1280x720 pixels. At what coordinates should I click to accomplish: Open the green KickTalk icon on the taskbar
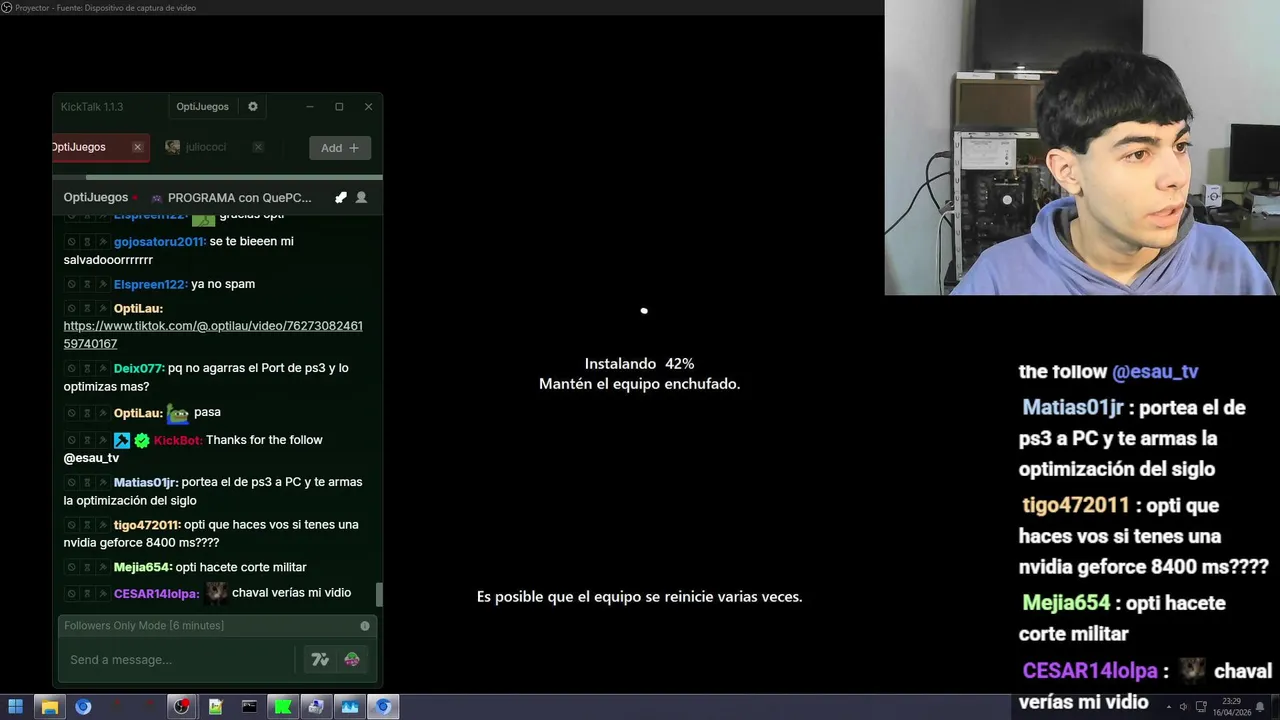283,707
